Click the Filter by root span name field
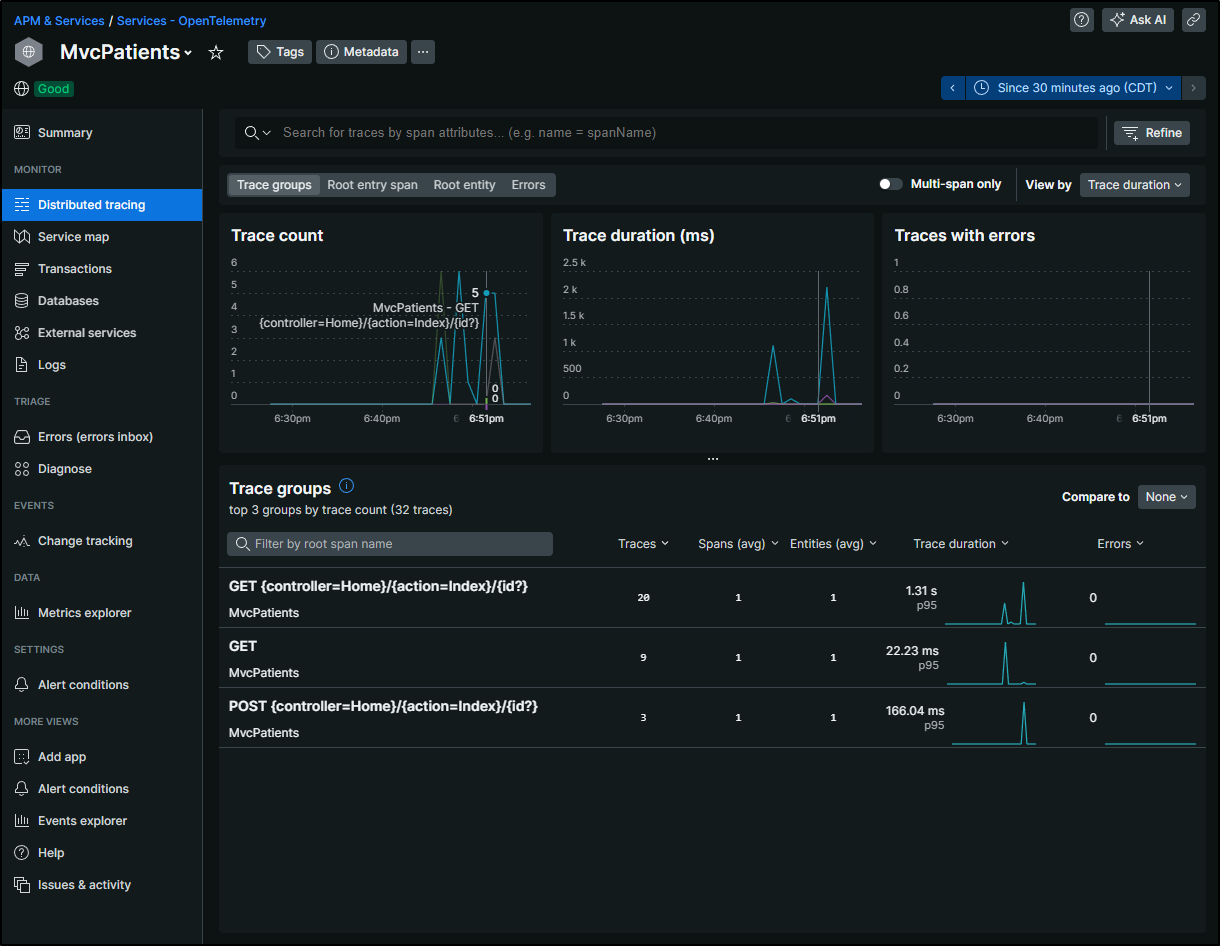The image size is (1220, 946). point(390,544)
